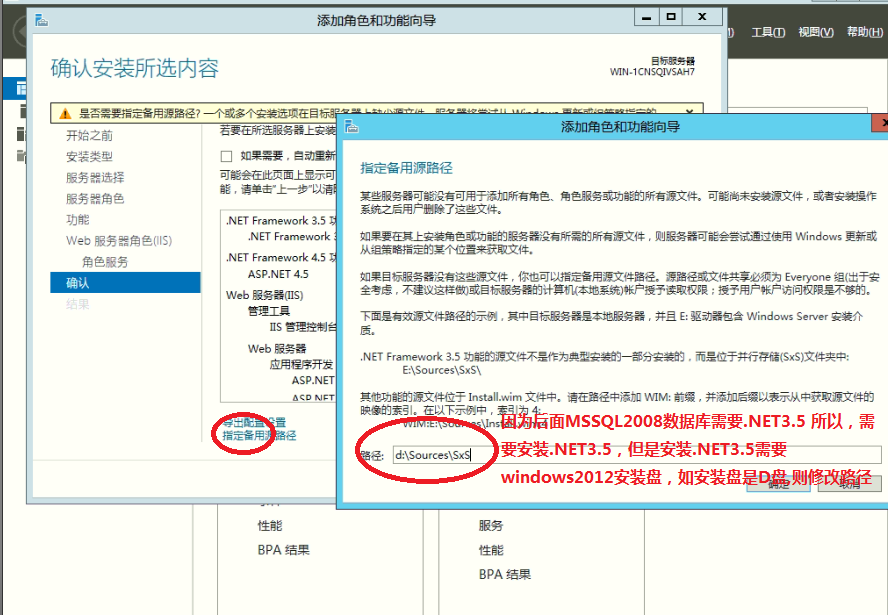Click 服务 in the right Server Manager tile
Image resolution: width=888 pixels, height=615 pixels.
coord(491,526)
